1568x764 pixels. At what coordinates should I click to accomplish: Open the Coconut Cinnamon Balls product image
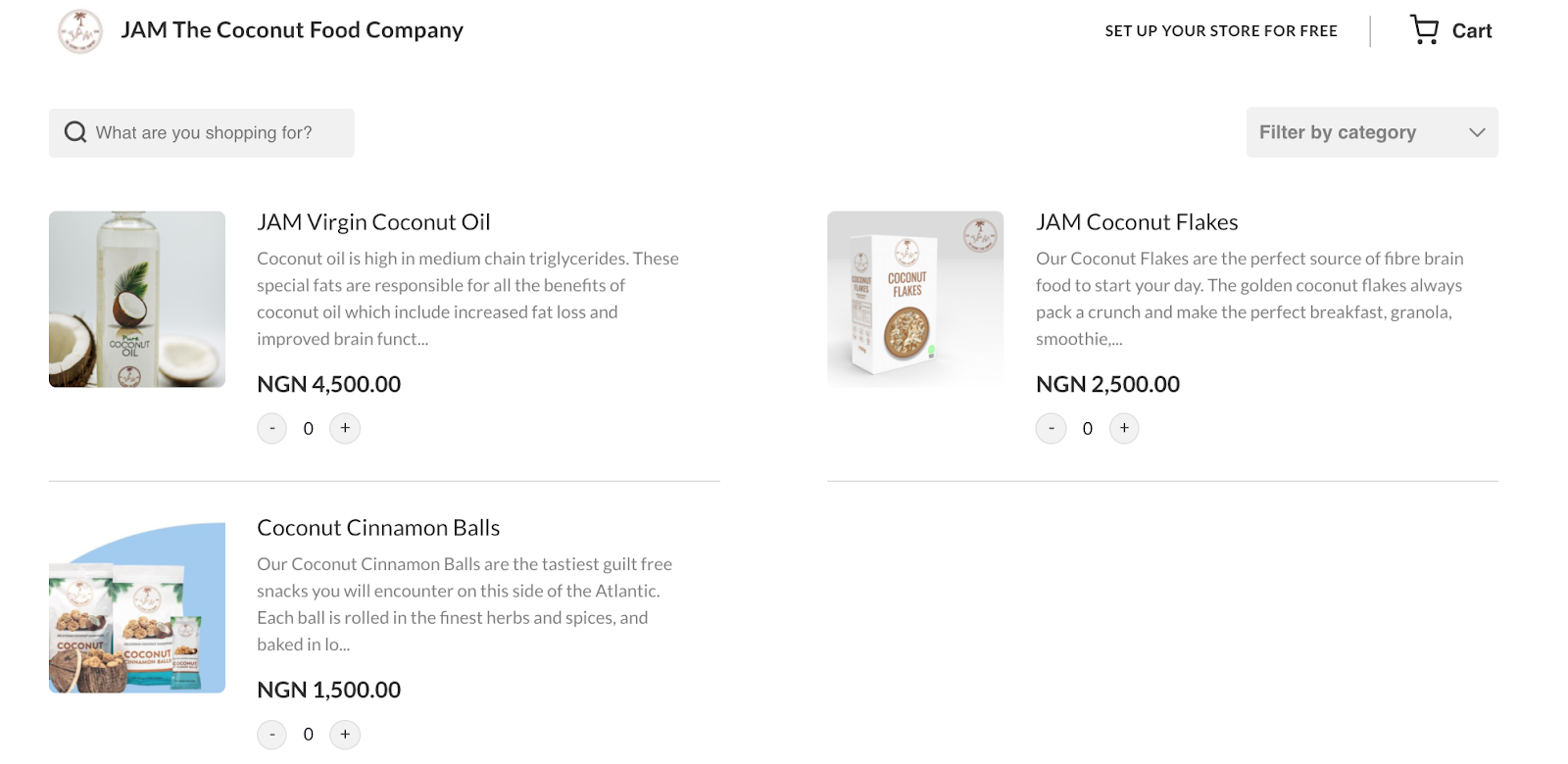137,607
